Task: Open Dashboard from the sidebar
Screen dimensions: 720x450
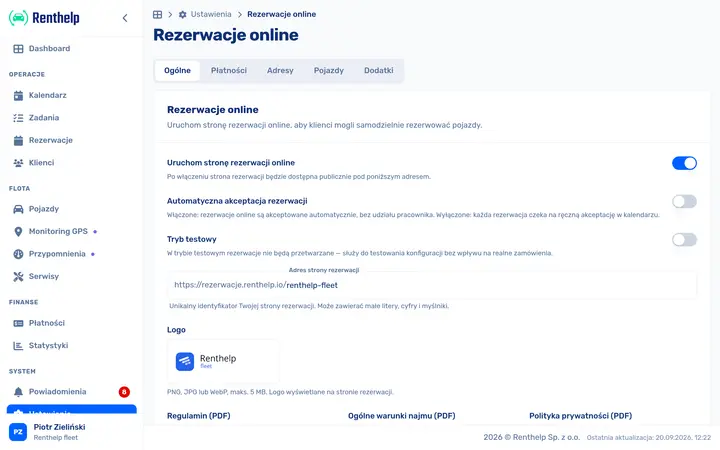Action: point(71,49)
